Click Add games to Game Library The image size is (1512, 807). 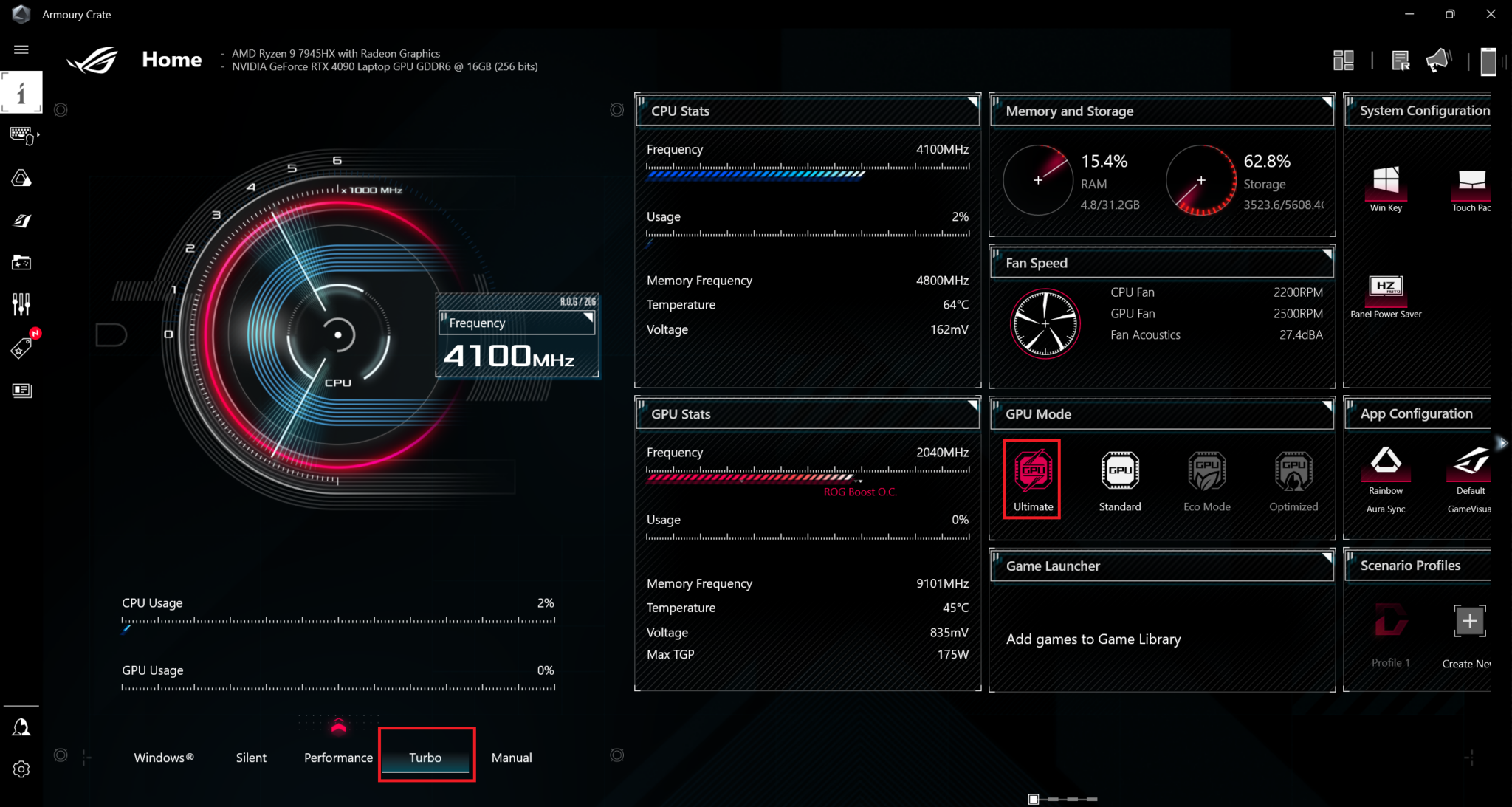1093,639
